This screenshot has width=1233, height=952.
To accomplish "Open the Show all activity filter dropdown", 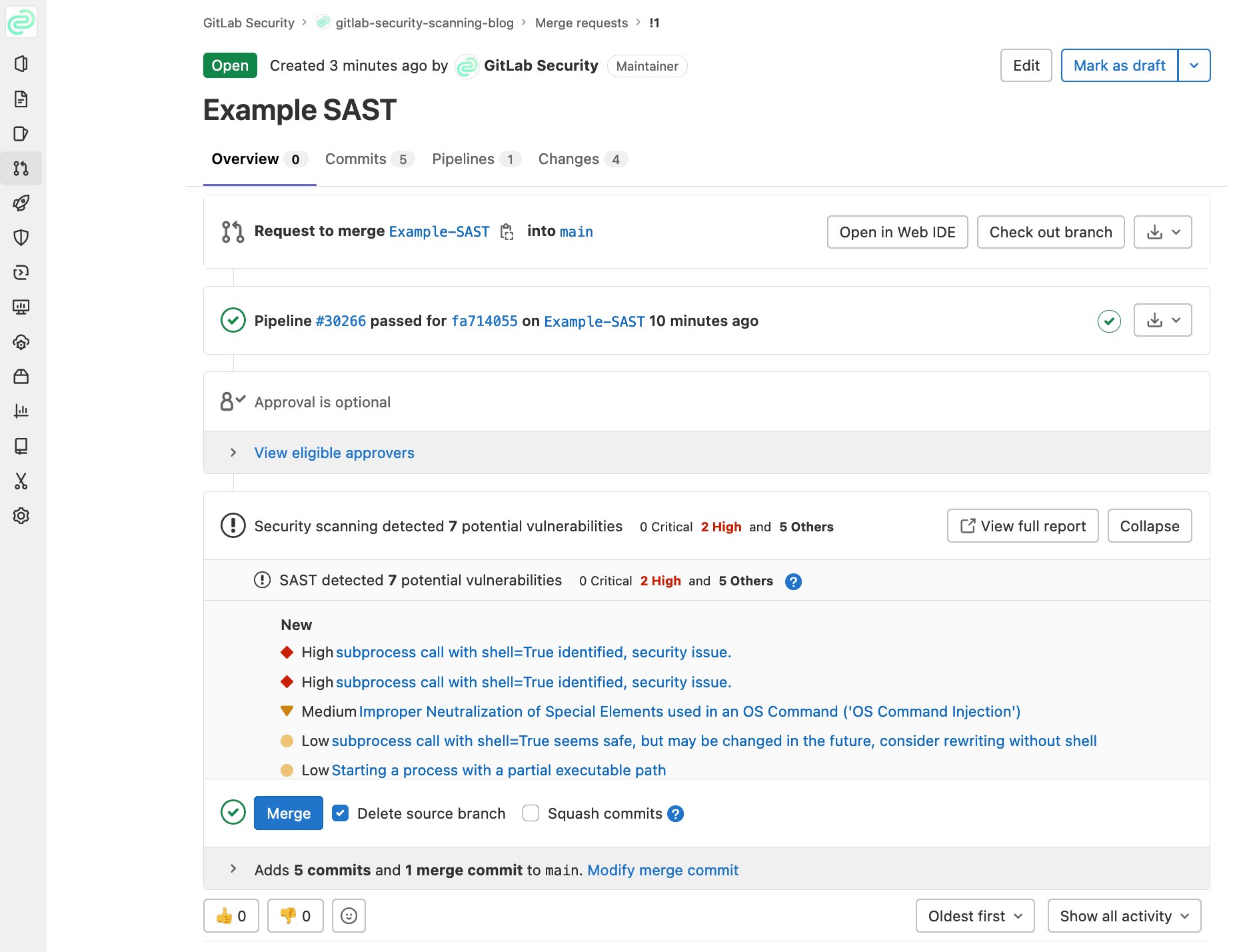I will click(1124, 916).
